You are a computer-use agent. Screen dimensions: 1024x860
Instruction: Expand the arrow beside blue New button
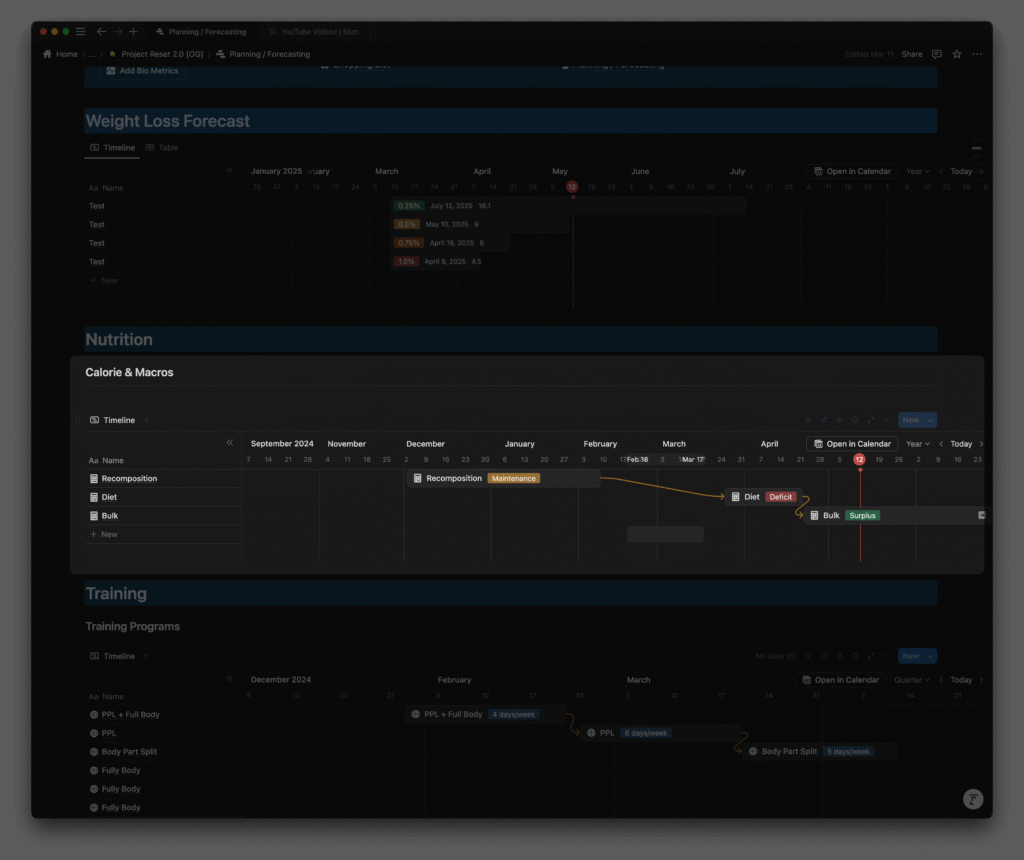pos(931,420)
